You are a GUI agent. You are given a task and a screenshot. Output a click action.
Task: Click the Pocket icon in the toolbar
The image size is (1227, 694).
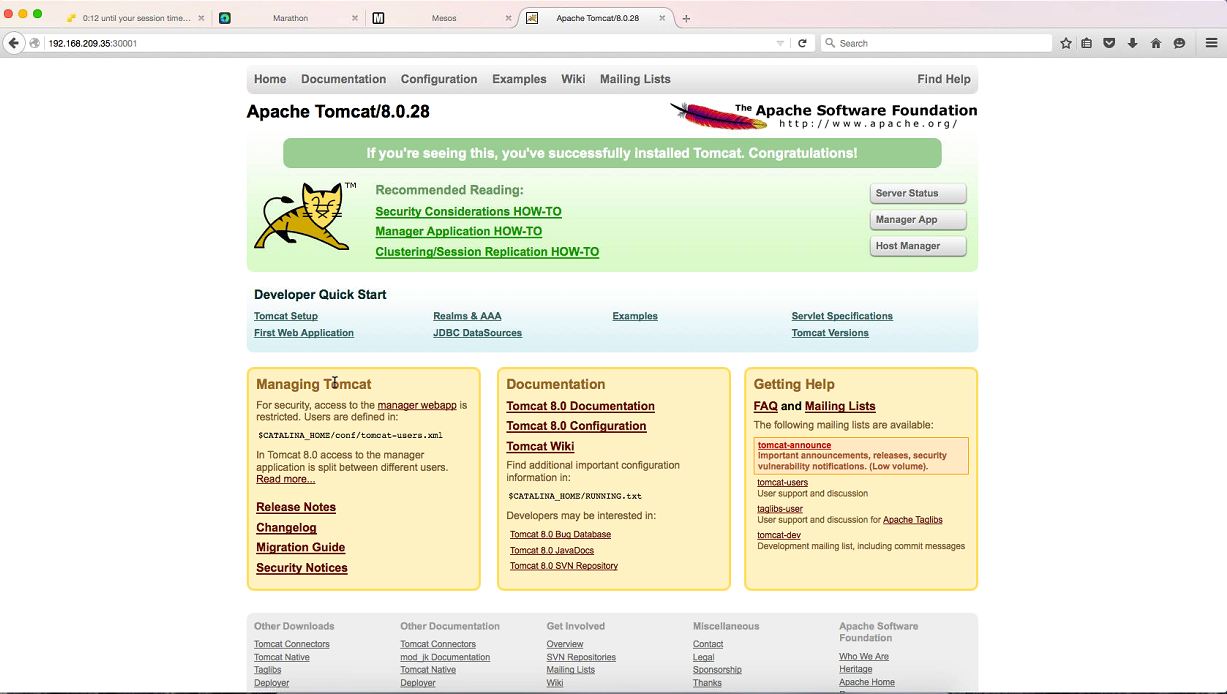1109,43
